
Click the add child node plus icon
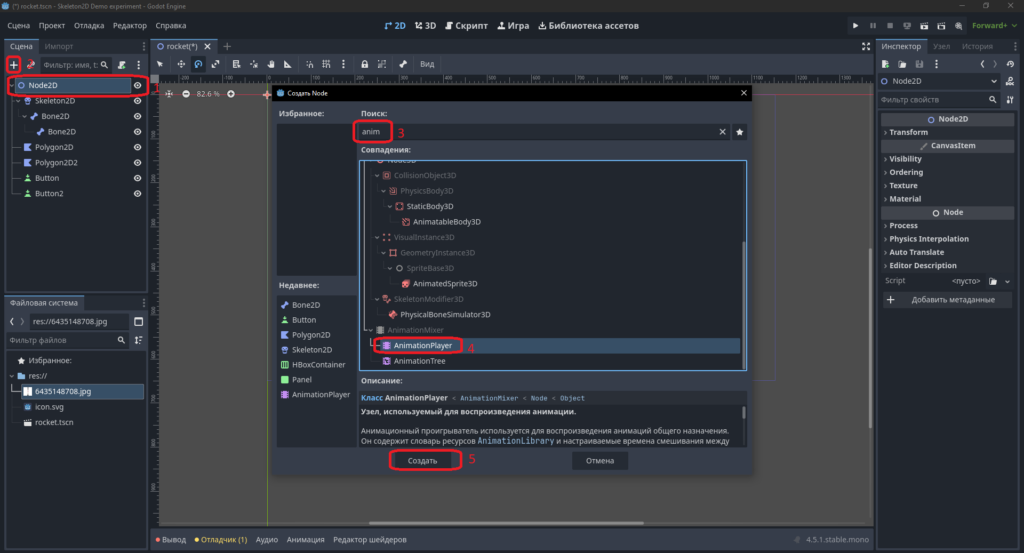(x=14, y=65)
